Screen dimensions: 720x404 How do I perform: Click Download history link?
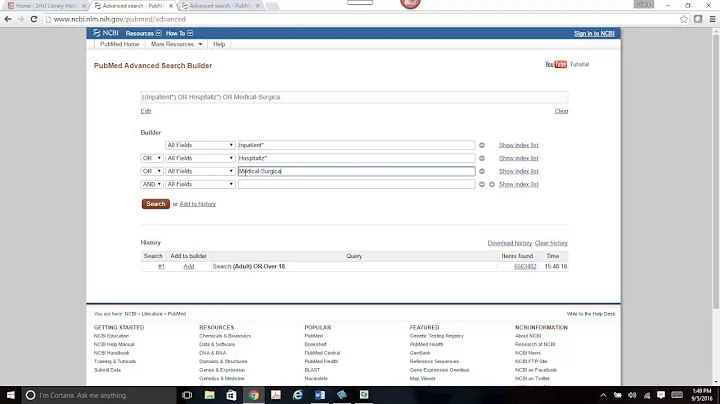[510, 243]
